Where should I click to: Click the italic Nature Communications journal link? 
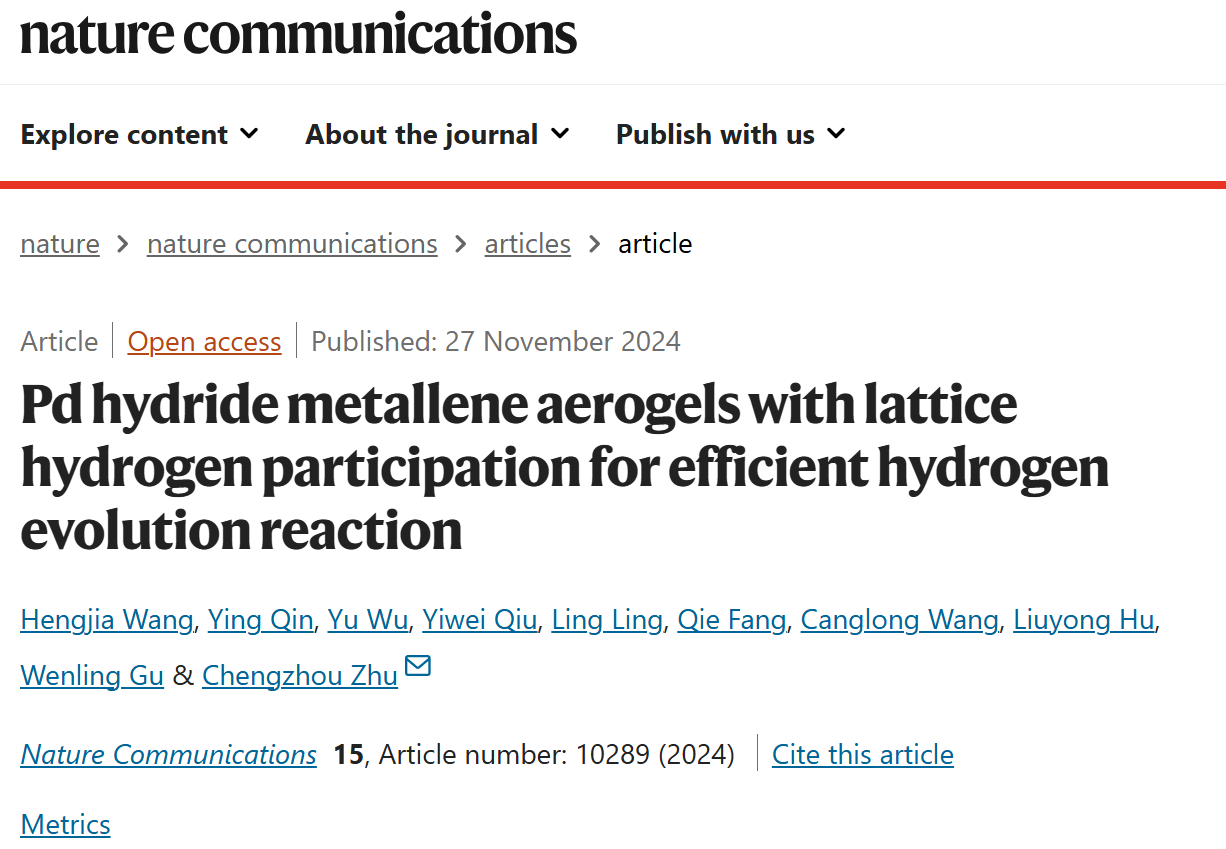point(169,754)
